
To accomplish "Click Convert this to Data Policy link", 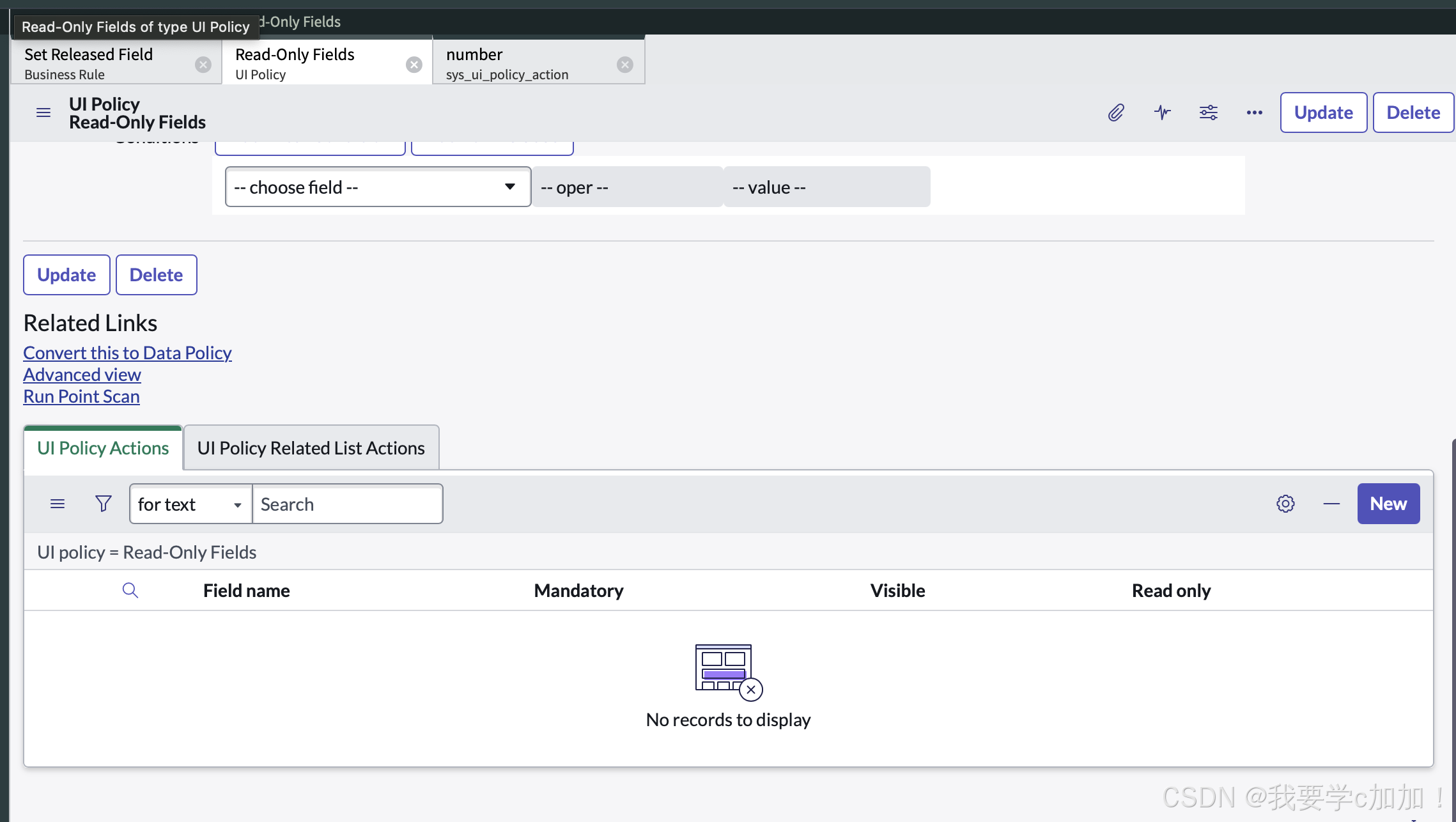I will point(127,353).
